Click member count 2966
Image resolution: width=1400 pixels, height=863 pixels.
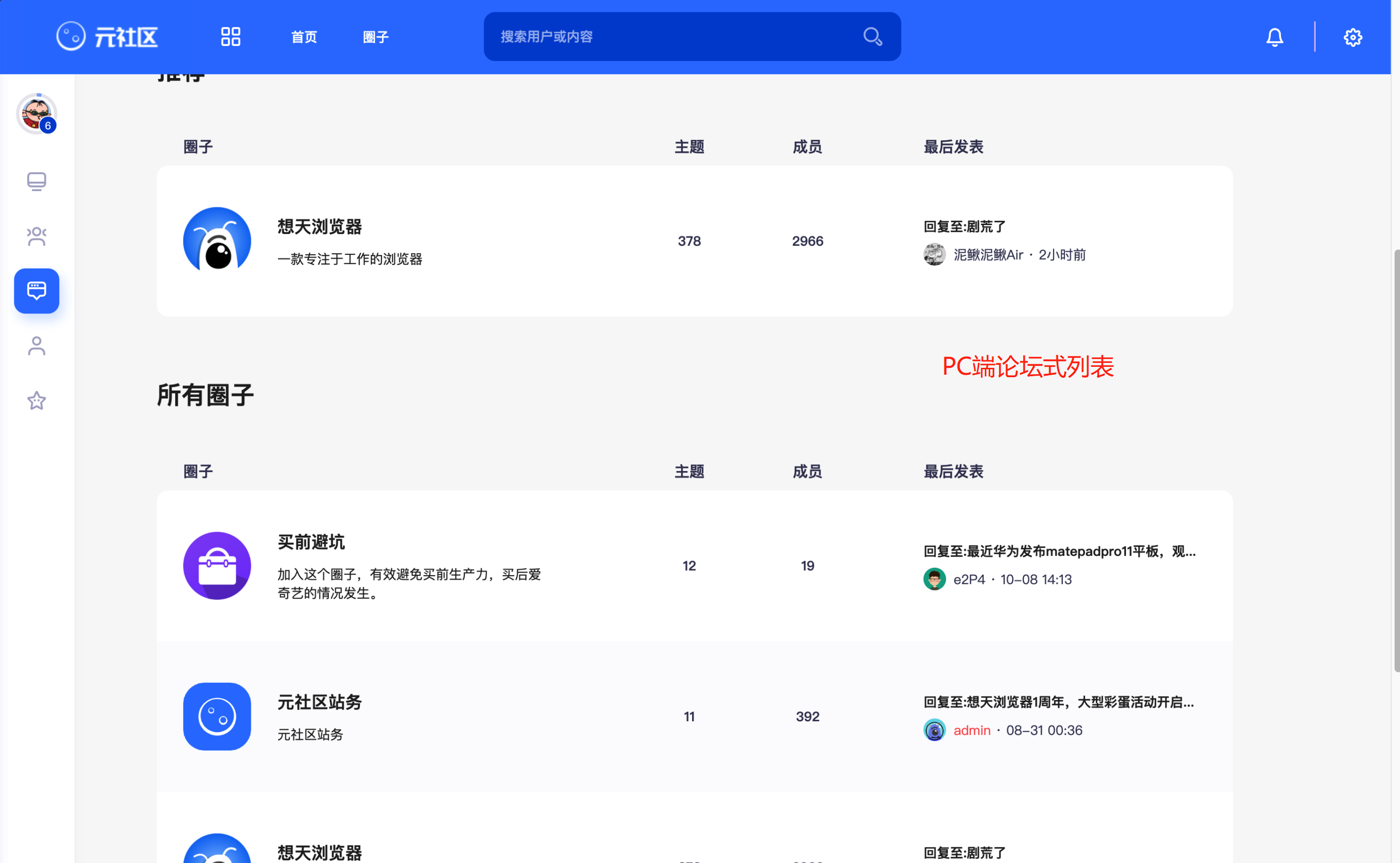(x=808, y=241)
